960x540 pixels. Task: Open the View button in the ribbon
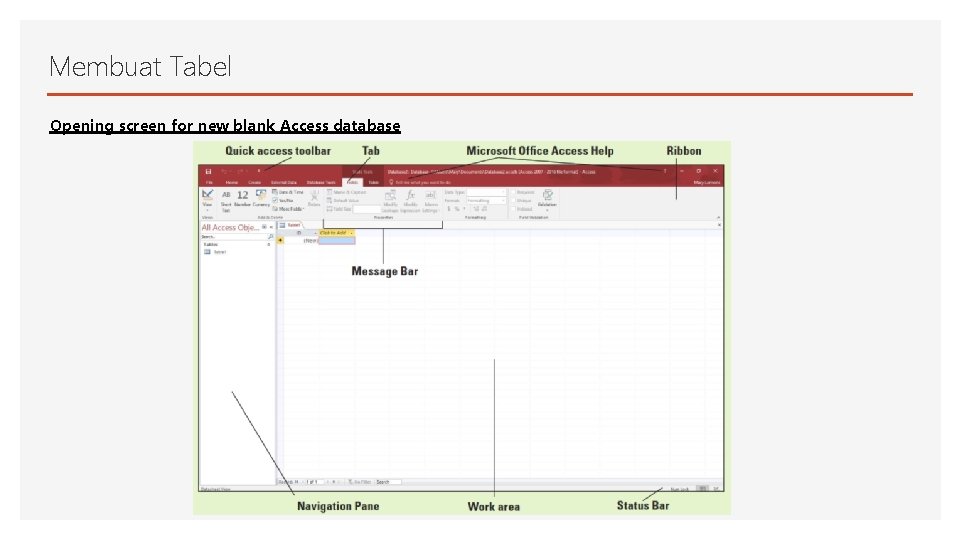tap(208, 200)
